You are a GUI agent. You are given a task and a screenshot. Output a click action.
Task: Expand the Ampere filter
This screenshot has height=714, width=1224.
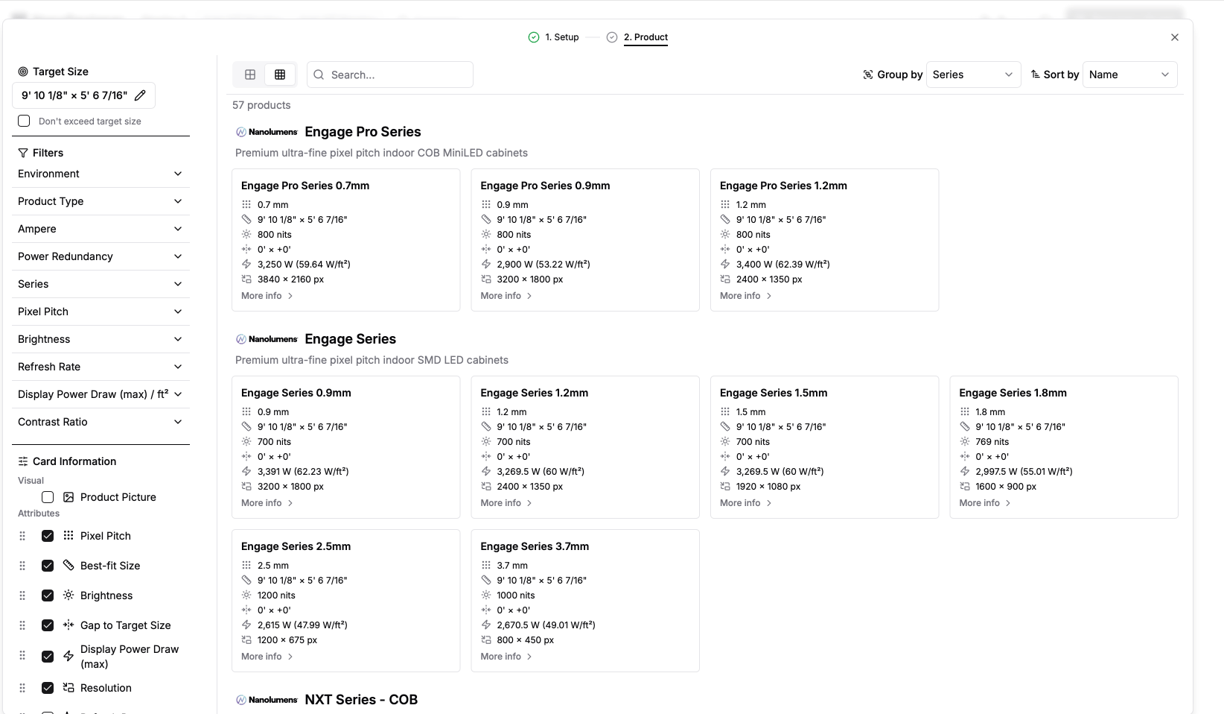coord(100,229)
